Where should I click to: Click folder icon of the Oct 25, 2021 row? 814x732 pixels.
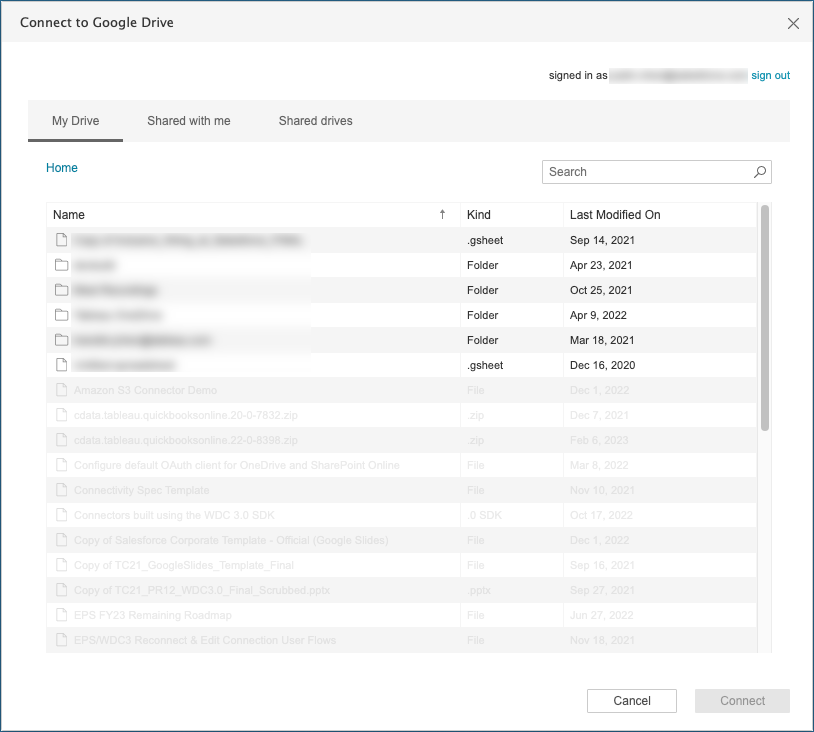(x=61, y=290)
